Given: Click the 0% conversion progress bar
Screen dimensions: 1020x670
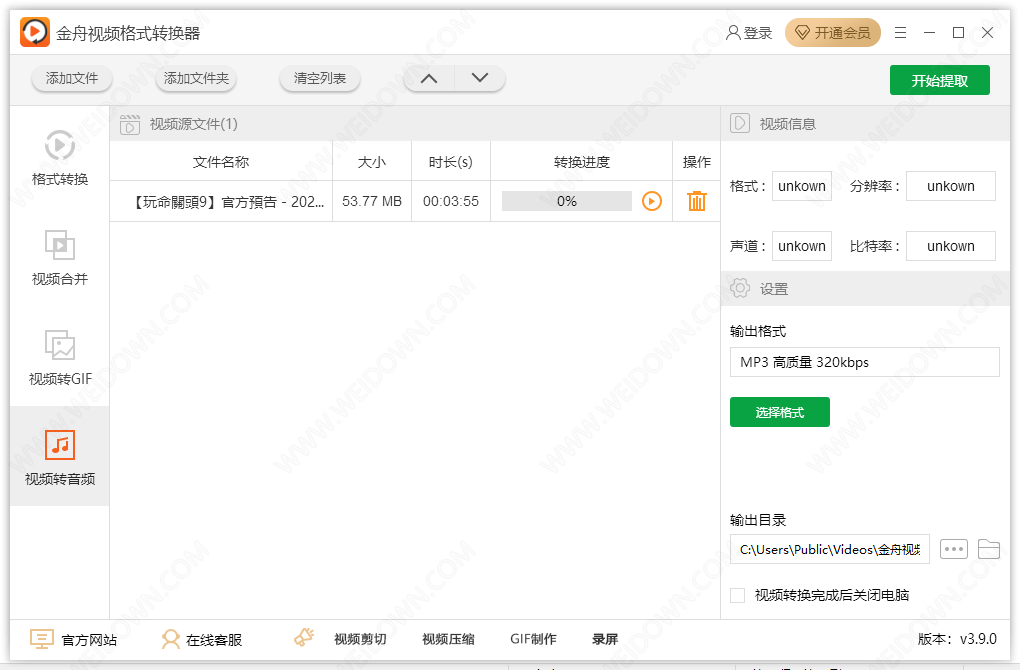Looking at the screenshot, I should pos(567,202).
